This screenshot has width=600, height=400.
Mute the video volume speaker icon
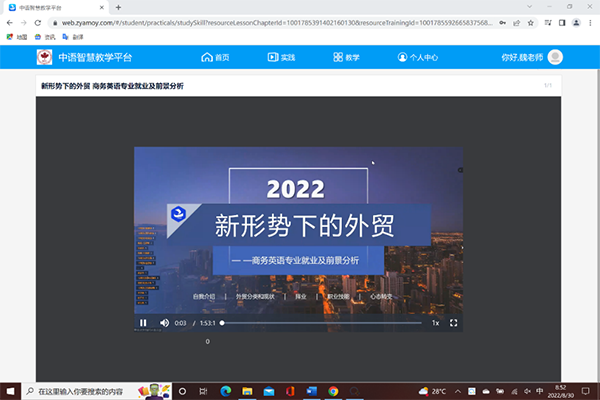166,323
